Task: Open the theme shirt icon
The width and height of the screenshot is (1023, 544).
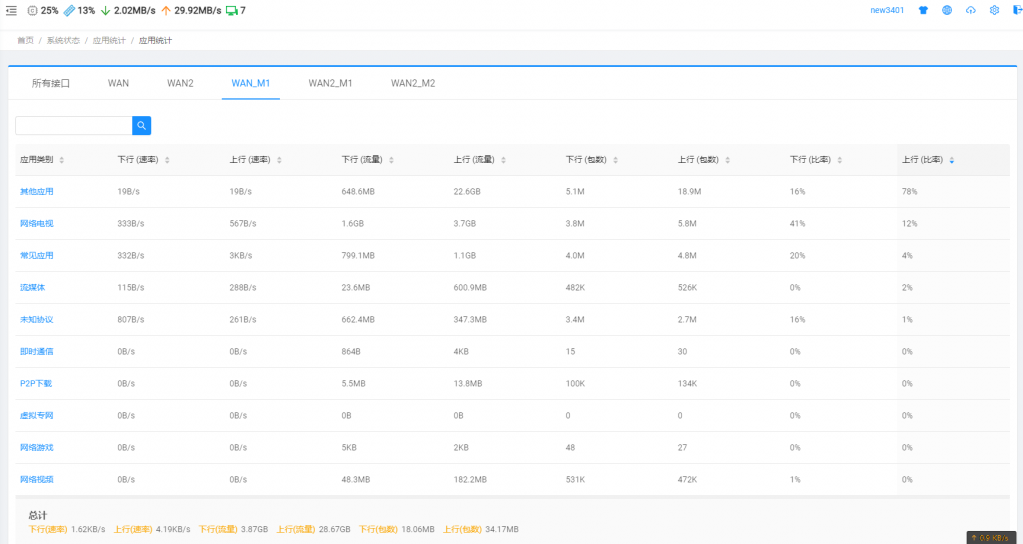Action: tap(923, 10)
